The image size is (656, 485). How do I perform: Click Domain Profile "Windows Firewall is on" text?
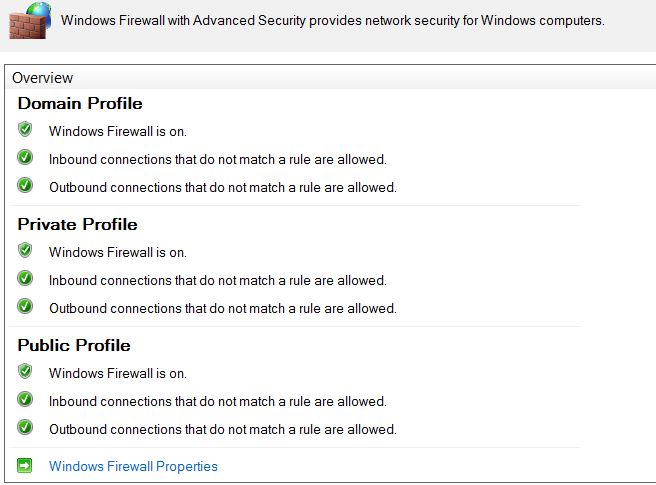[x=118, y=131]
